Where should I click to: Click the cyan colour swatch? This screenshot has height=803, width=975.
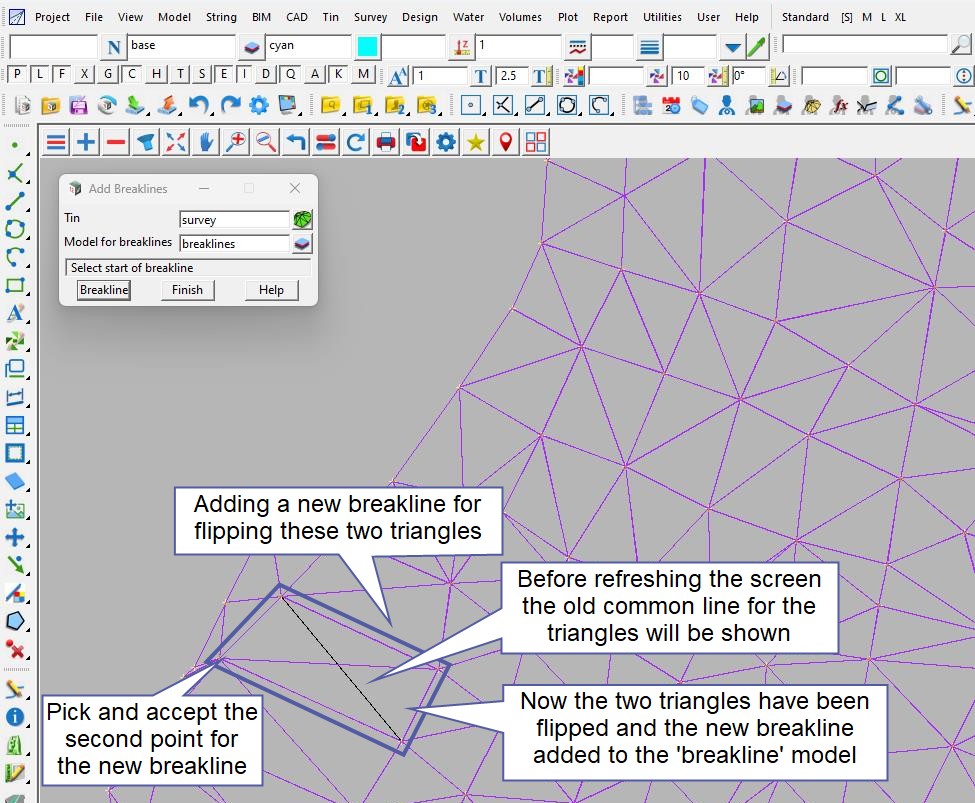367,46
